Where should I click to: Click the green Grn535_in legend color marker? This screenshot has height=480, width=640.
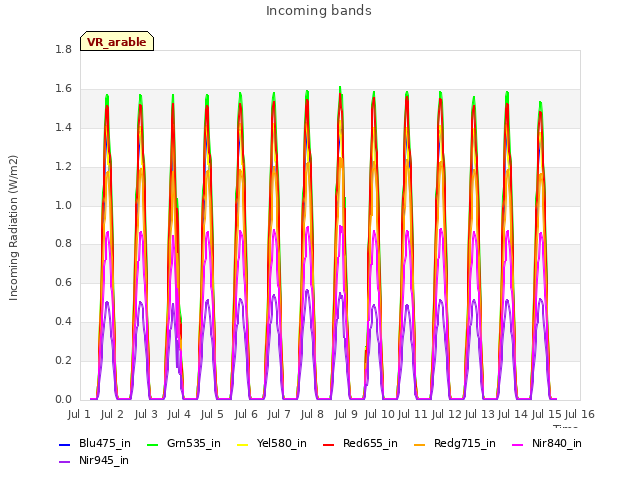152,444
